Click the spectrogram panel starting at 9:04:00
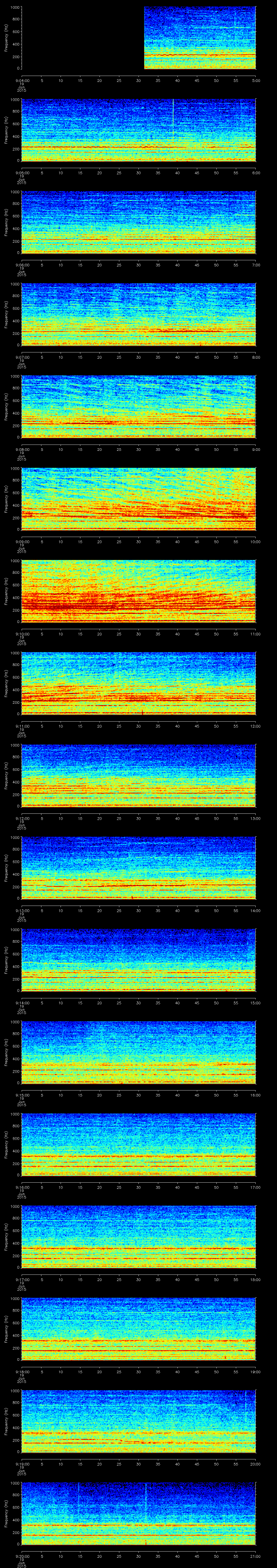The height and width of the screenshot is (1568, 277). pyautogui.click(x=139, y=38)
